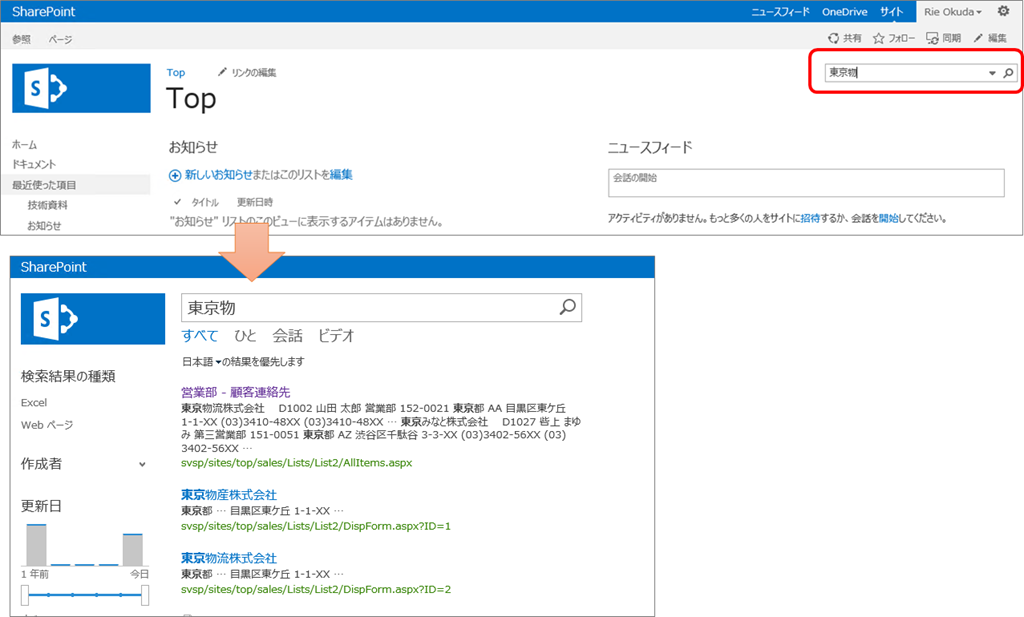The image size is (1024, 617).
Task: Click the plus icon for 新しいお知らせ
Action: click(x=175, y=175)
